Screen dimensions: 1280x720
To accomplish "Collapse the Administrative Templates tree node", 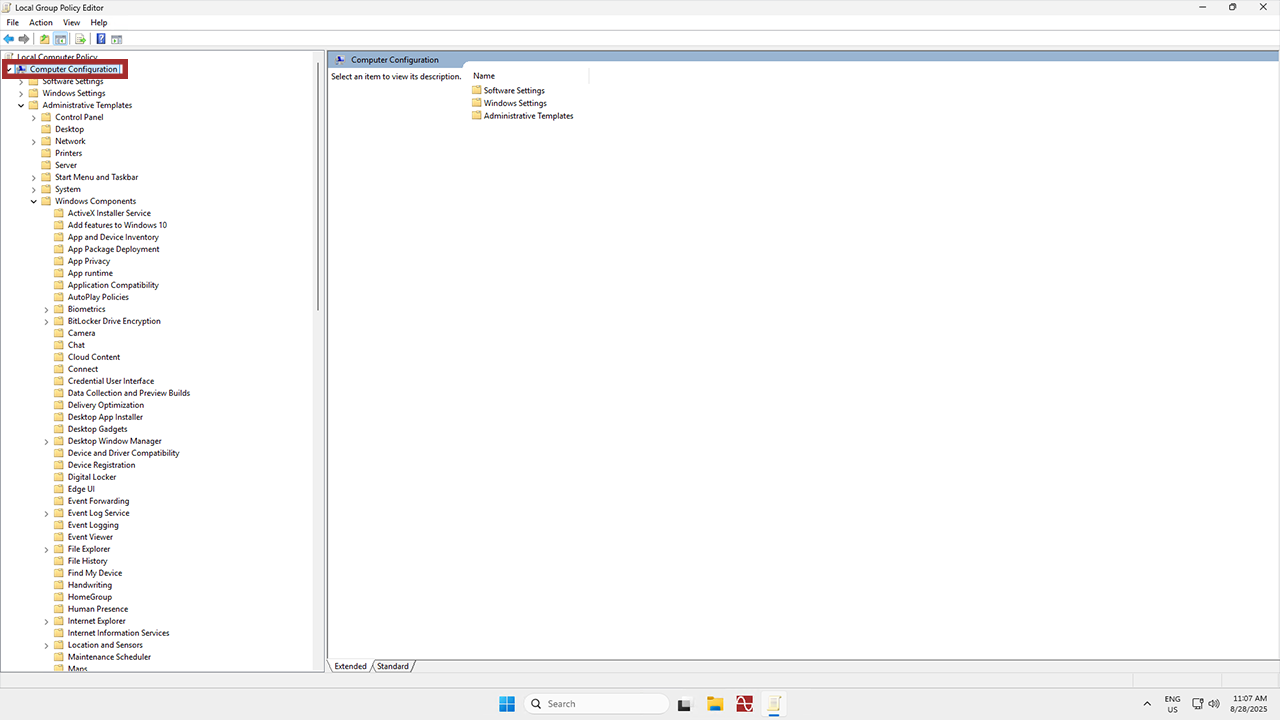I will pyautogui.click(x=21, y=105).
